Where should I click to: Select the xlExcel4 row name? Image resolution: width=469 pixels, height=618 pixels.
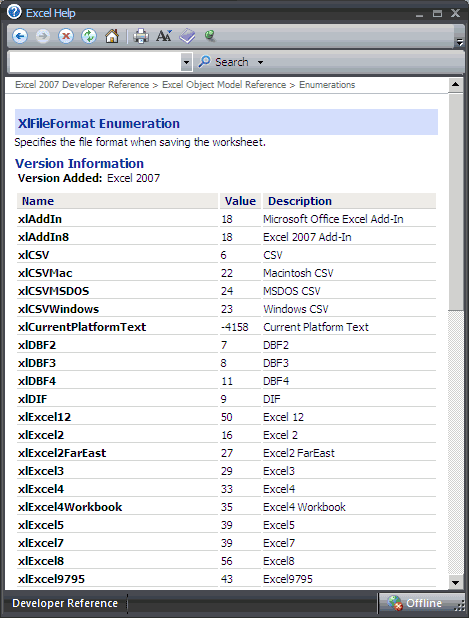click(x=41, y=489)
